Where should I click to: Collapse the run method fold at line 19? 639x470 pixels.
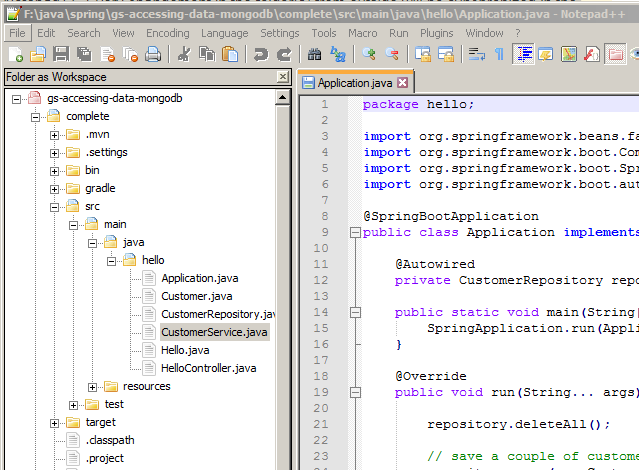pyautogui.click(x=355, y=392)
